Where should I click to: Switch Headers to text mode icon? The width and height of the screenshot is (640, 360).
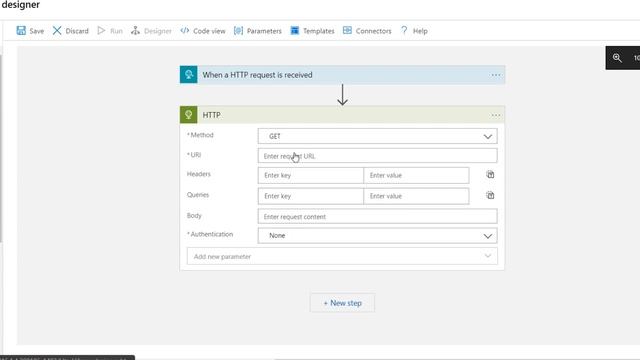coord(490,175)
